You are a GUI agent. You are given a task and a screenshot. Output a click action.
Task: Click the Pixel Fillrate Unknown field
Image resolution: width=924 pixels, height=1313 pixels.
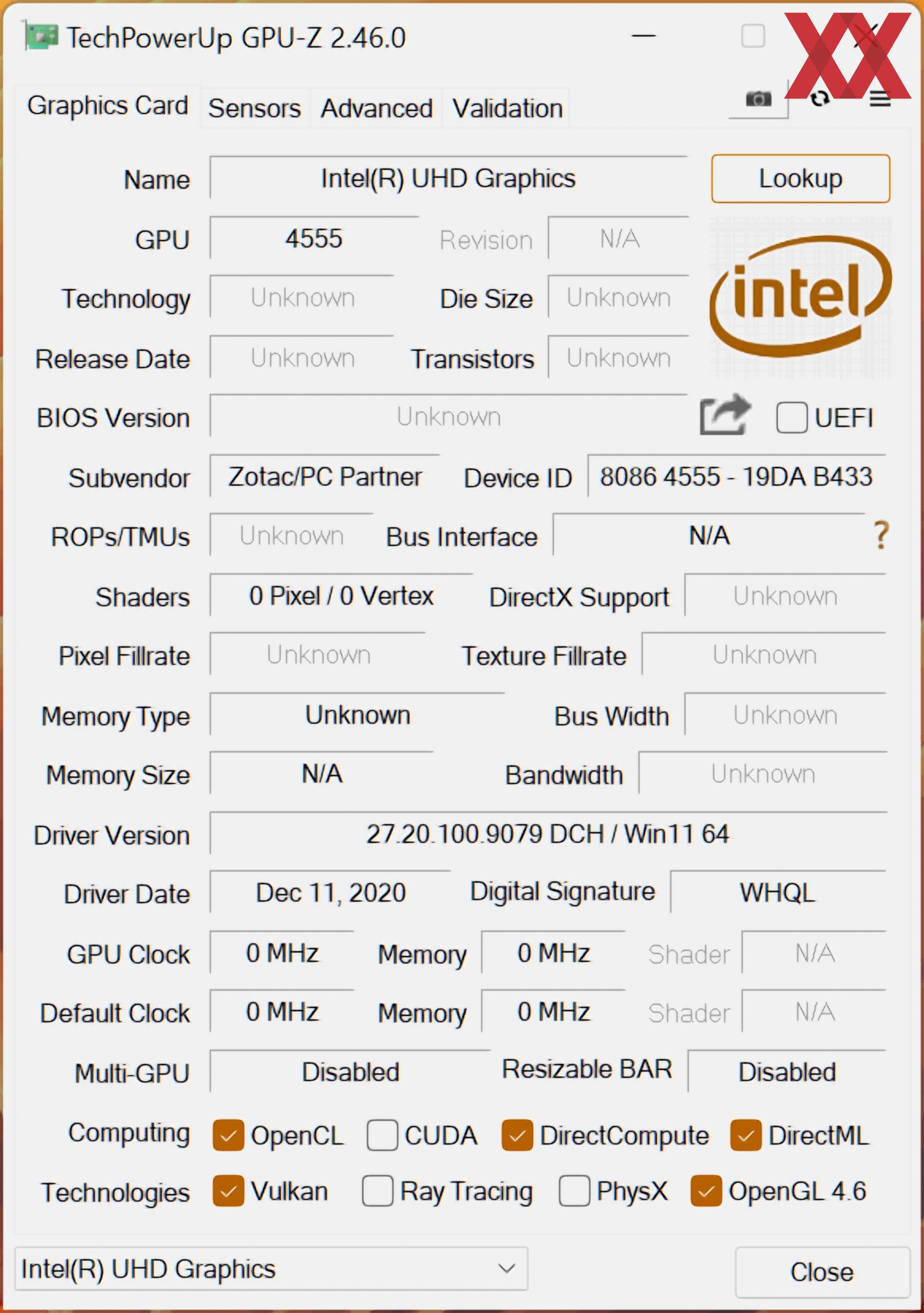click(x=318, y=654)
